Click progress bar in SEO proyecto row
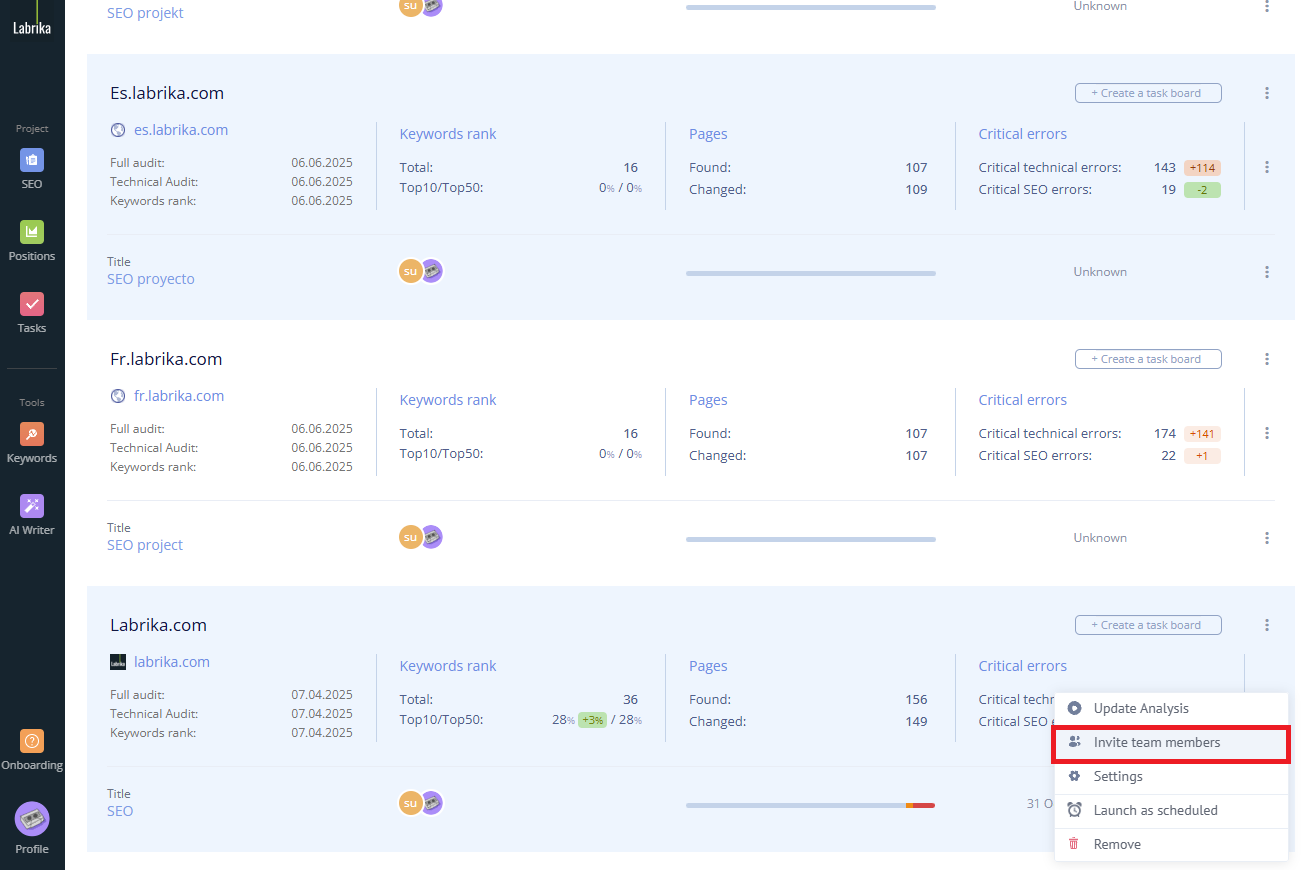Image resolution: width=1314 pixels, height=870 pixels. point(811,273)
